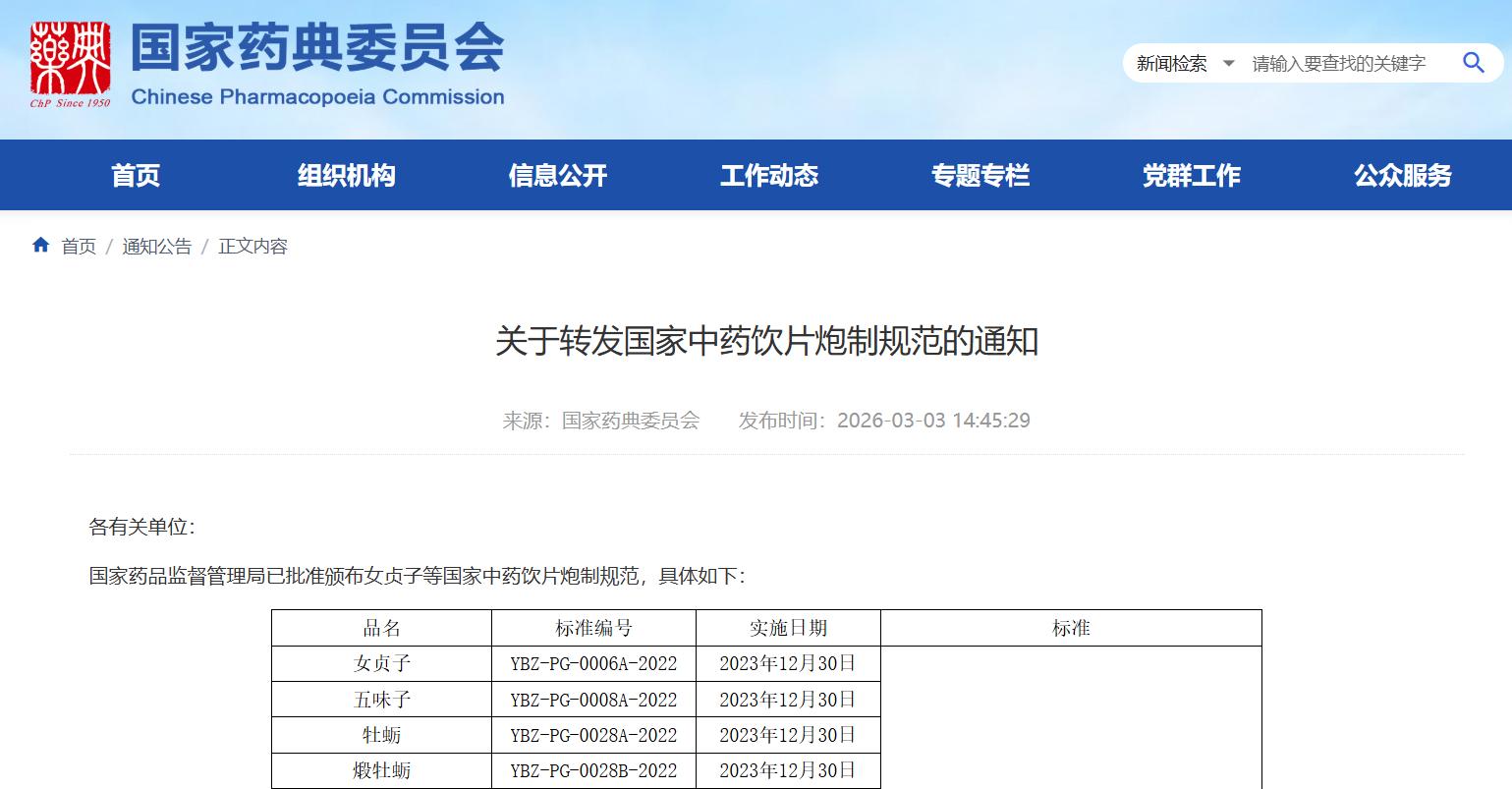Screen dimensions: 1512x789
Task: Open 专题专栏 navigation item
Action: tap(980, 176)
